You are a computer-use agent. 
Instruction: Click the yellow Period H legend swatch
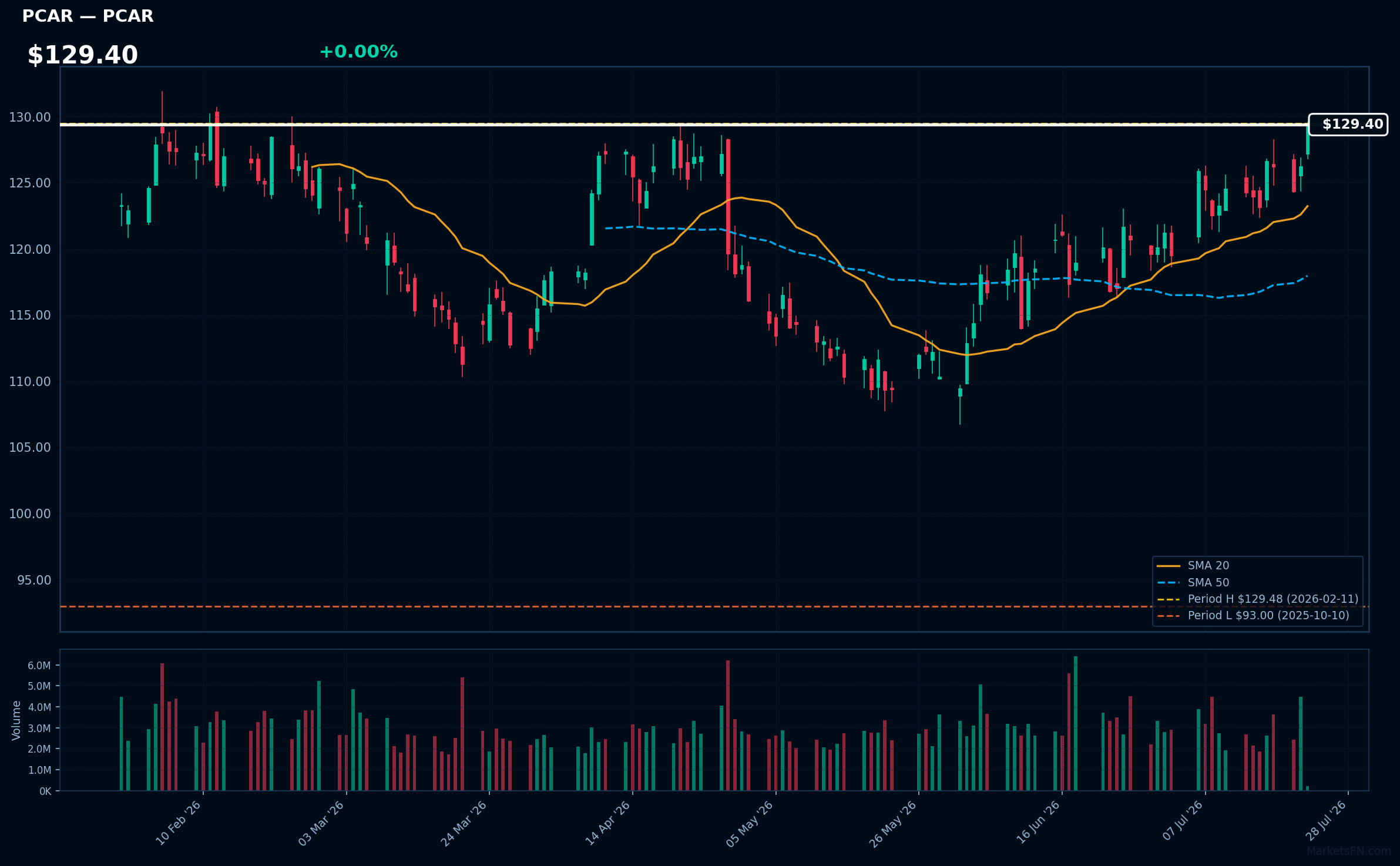point(1169,599)
